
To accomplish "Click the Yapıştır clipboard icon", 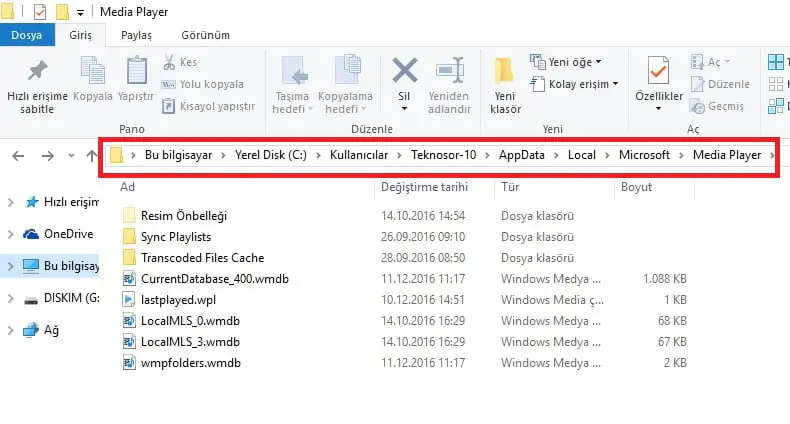I will 136,71.
